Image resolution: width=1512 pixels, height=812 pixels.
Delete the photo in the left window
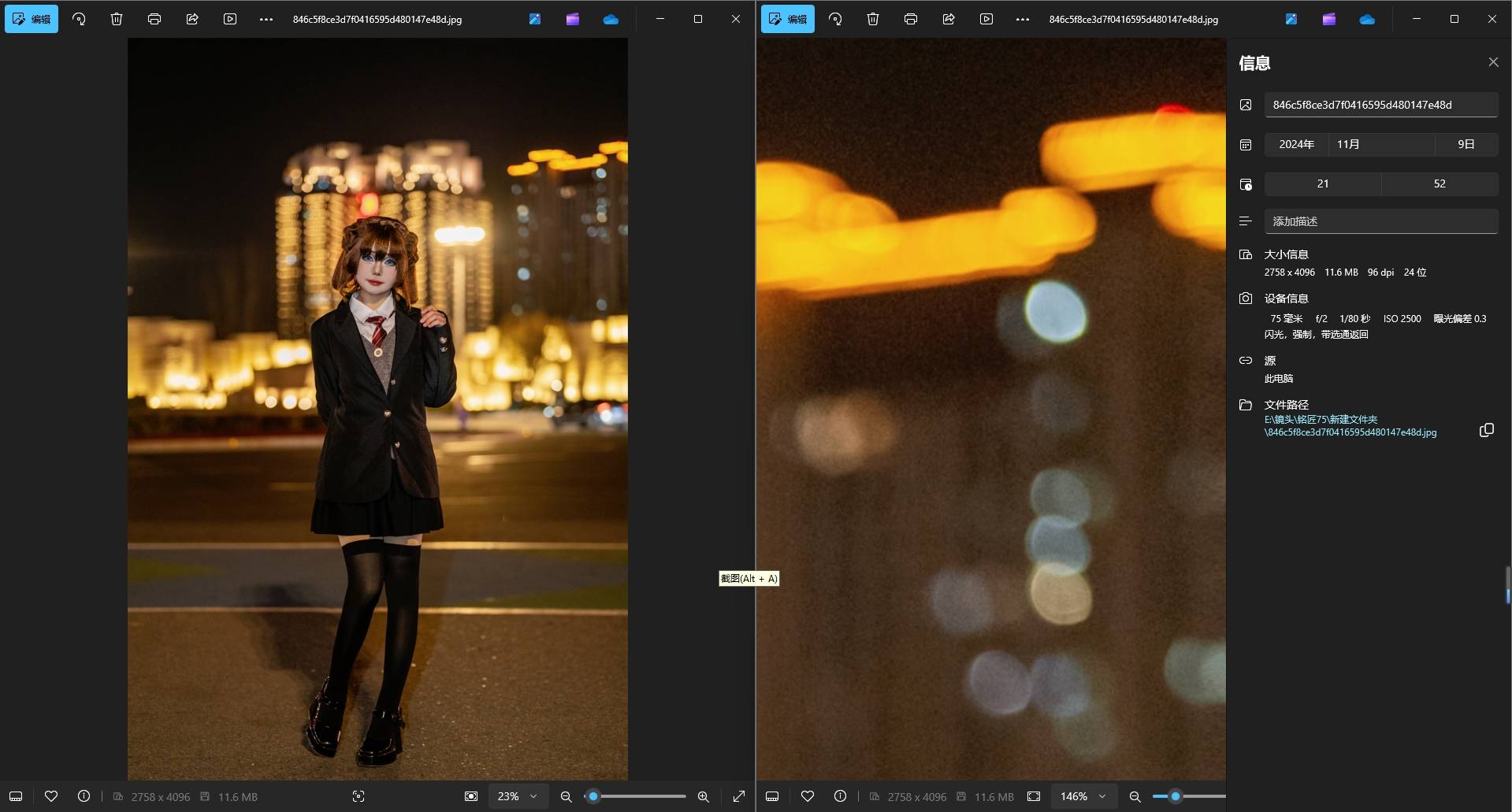pos(117,19)
